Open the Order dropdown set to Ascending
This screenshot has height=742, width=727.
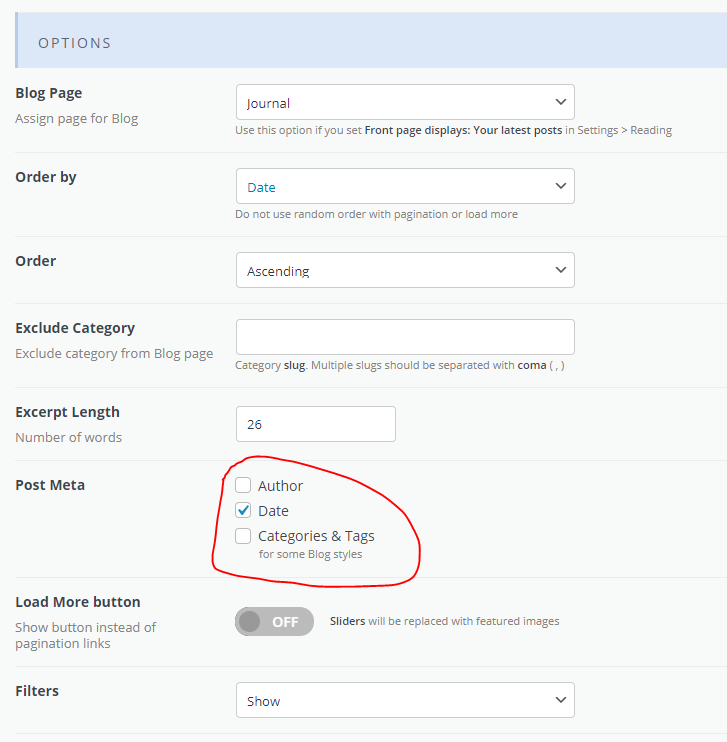tap(405, 270)
